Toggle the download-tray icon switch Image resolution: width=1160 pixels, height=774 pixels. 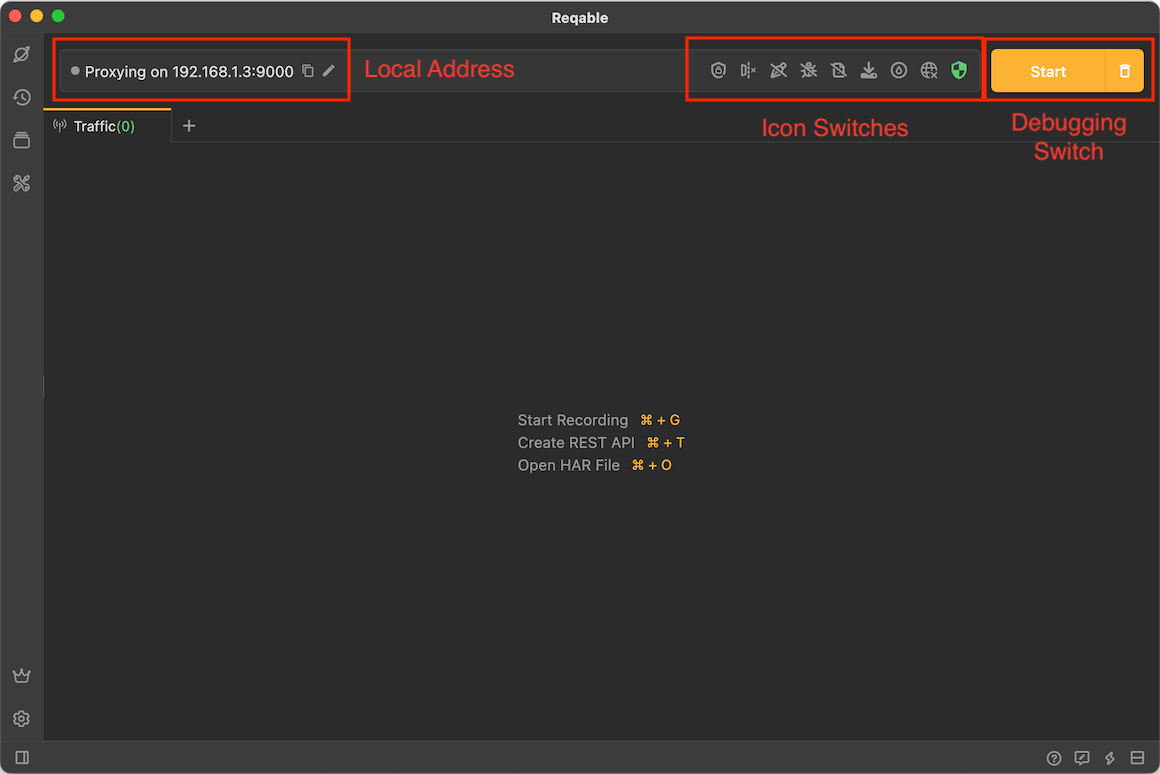[869, 70]
